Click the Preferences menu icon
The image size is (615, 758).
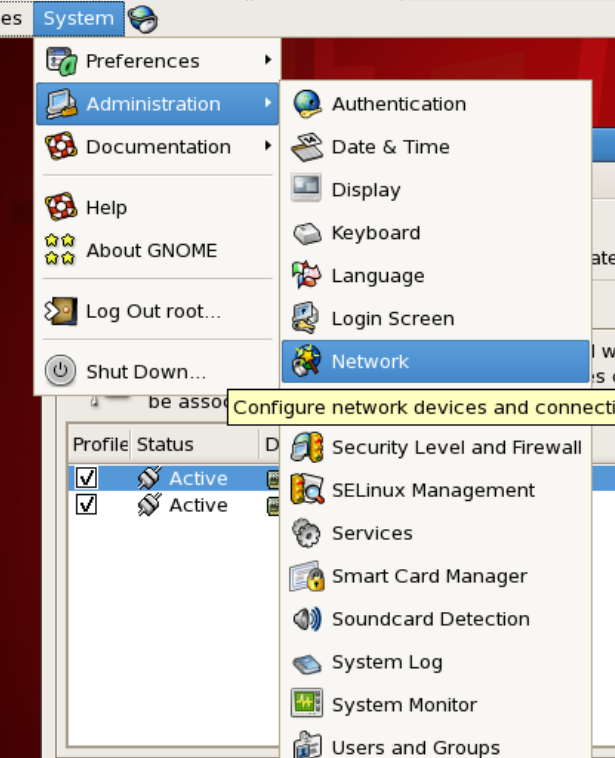[x=61, y=61]
